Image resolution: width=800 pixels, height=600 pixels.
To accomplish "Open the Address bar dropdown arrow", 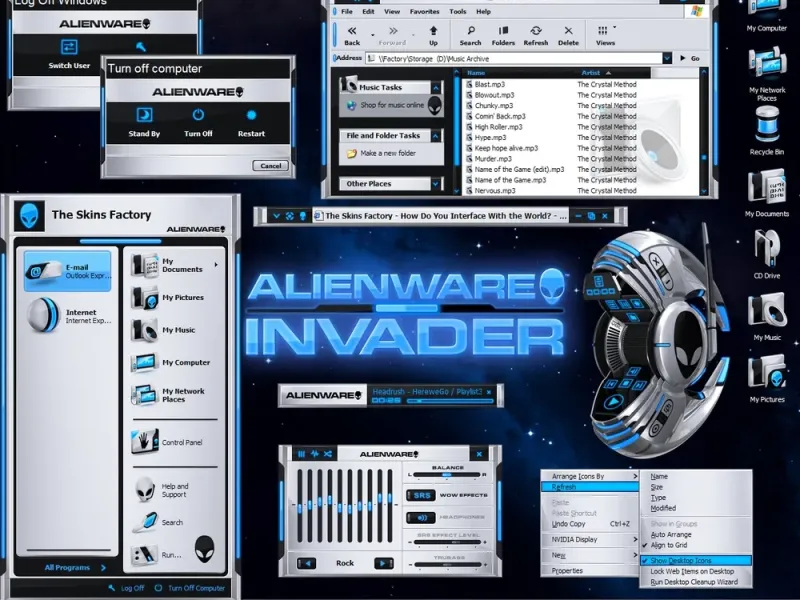I will (667, 58).
